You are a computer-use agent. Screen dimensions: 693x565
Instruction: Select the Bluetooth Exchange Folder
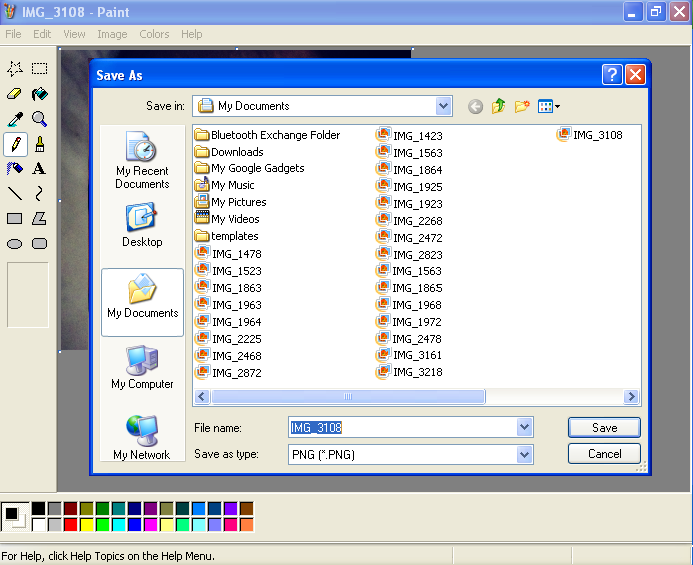pyautogui.click(x=267, y=135)
